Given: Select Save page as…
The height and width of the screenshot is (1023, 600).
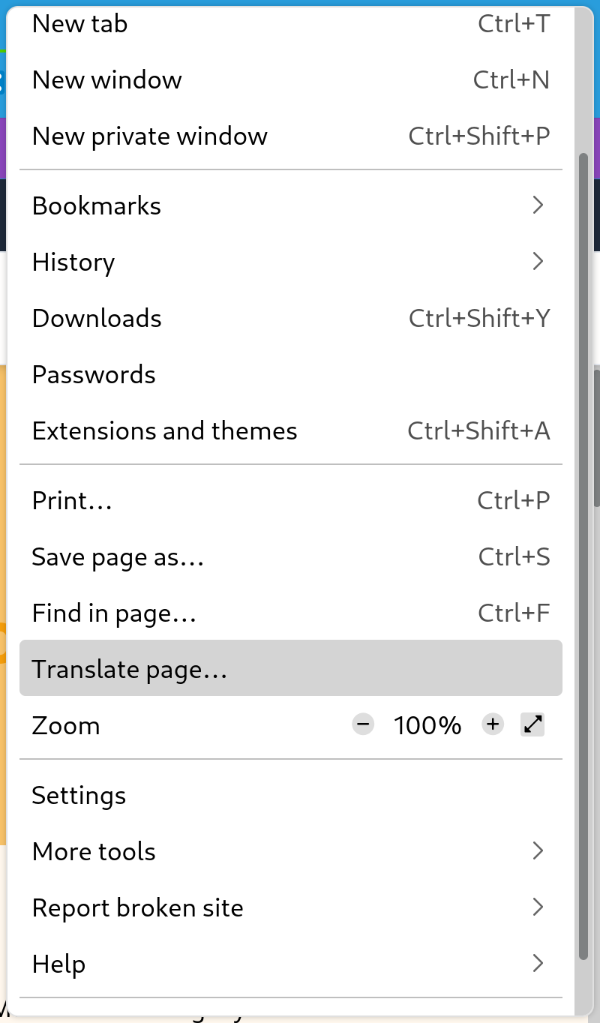Looking at the screenshot, I should (x=118, y=556).
